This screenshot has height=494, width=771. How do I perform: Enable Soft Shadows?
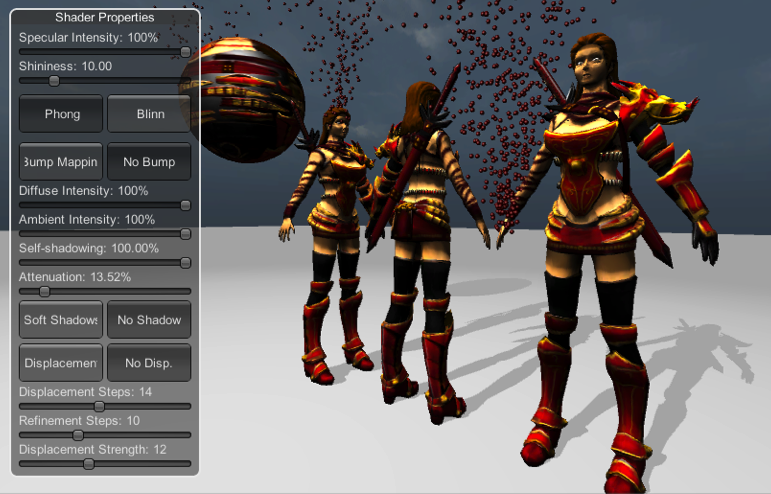pos(62,320)
